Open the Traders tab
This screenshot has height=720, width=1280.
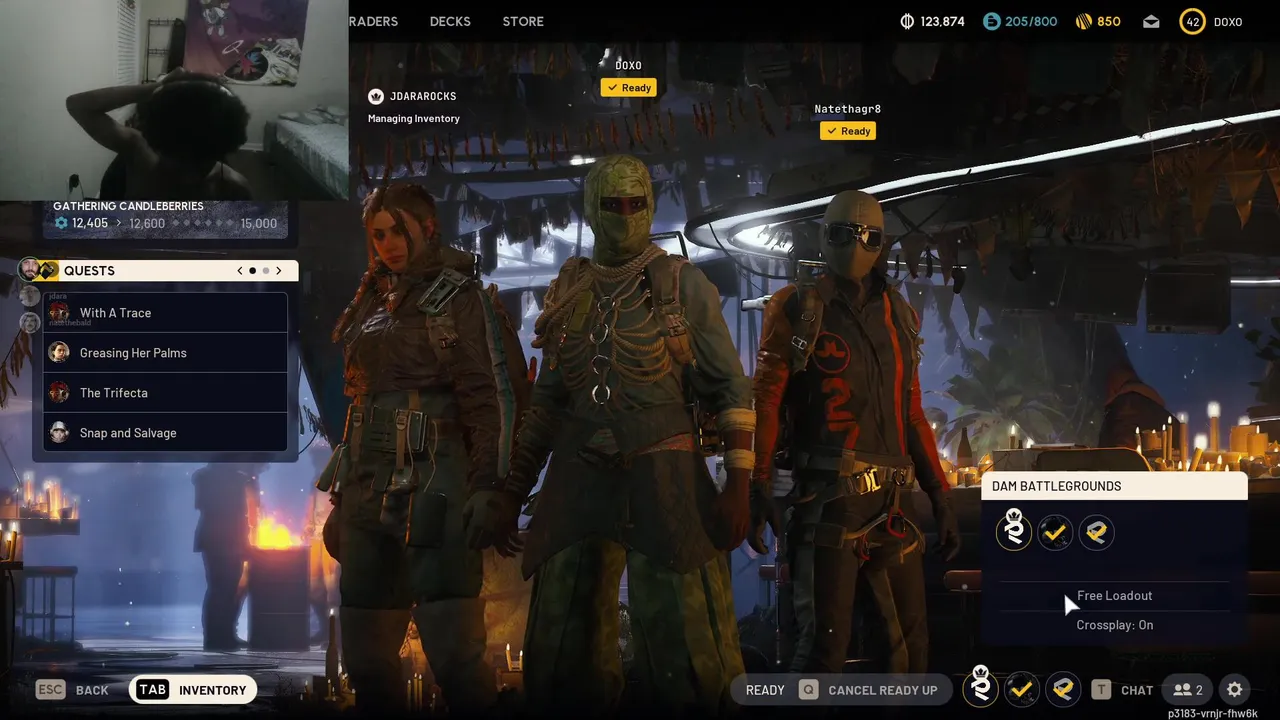373,21
